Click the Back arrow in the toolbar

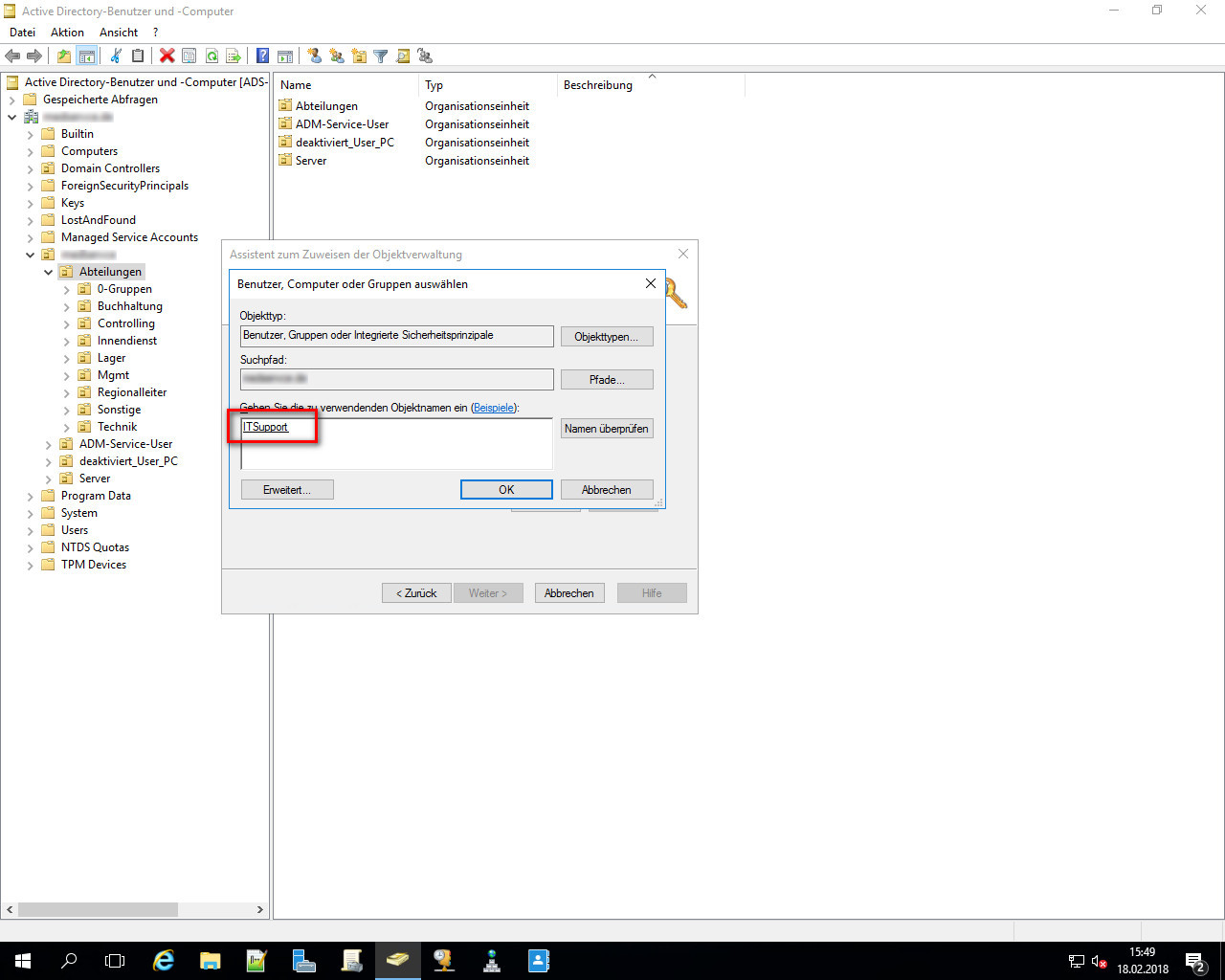pyautogui.click(x=12, y=56)
